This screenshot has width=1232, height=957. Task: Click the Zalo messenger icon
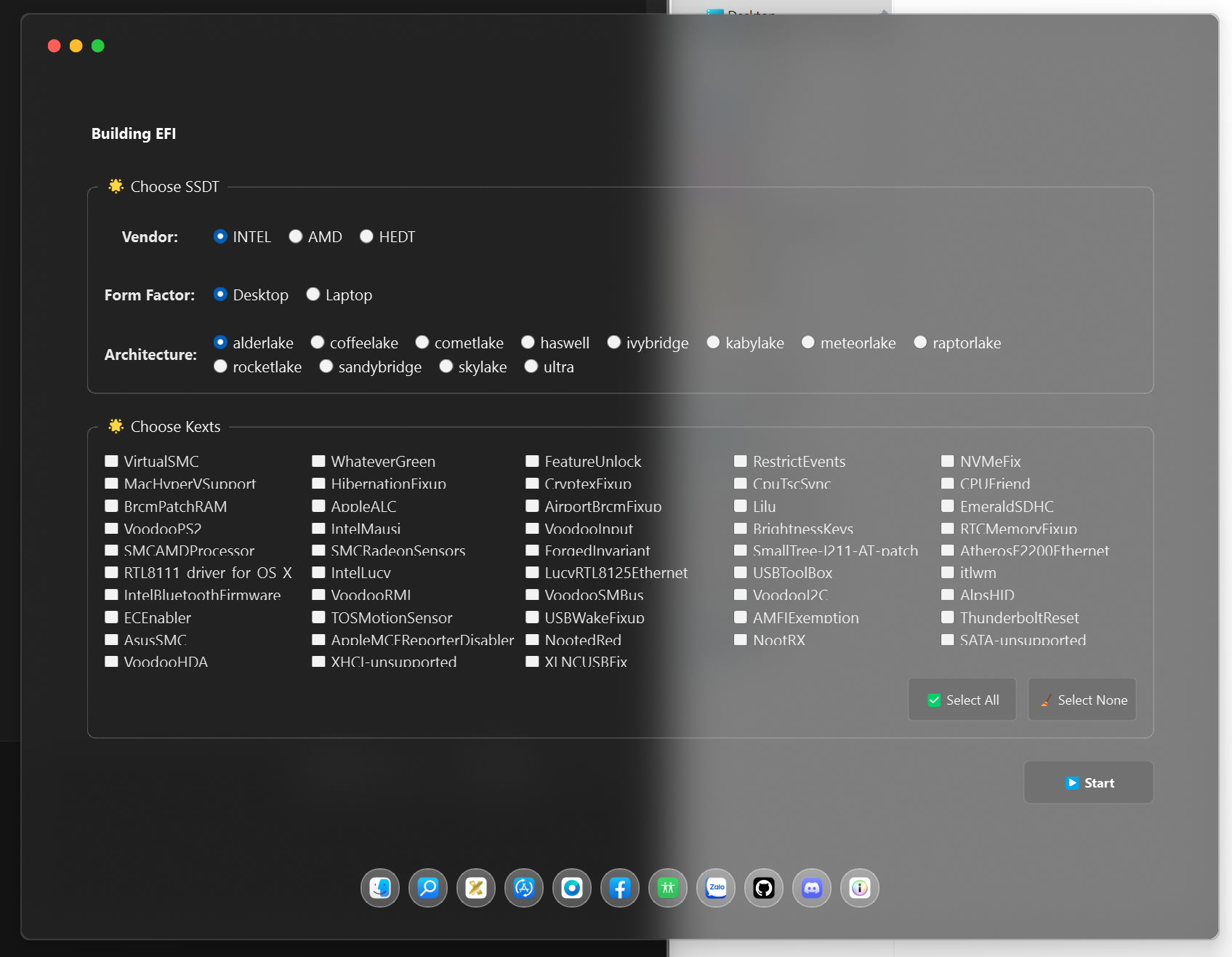point(715,888)
